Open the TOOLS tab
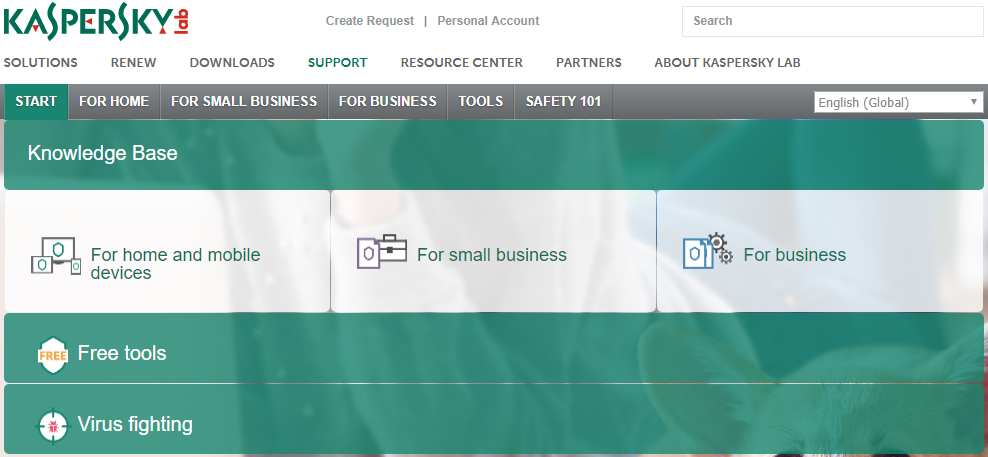The width and height of the screenshot is (988, 457). click(481, 101)
